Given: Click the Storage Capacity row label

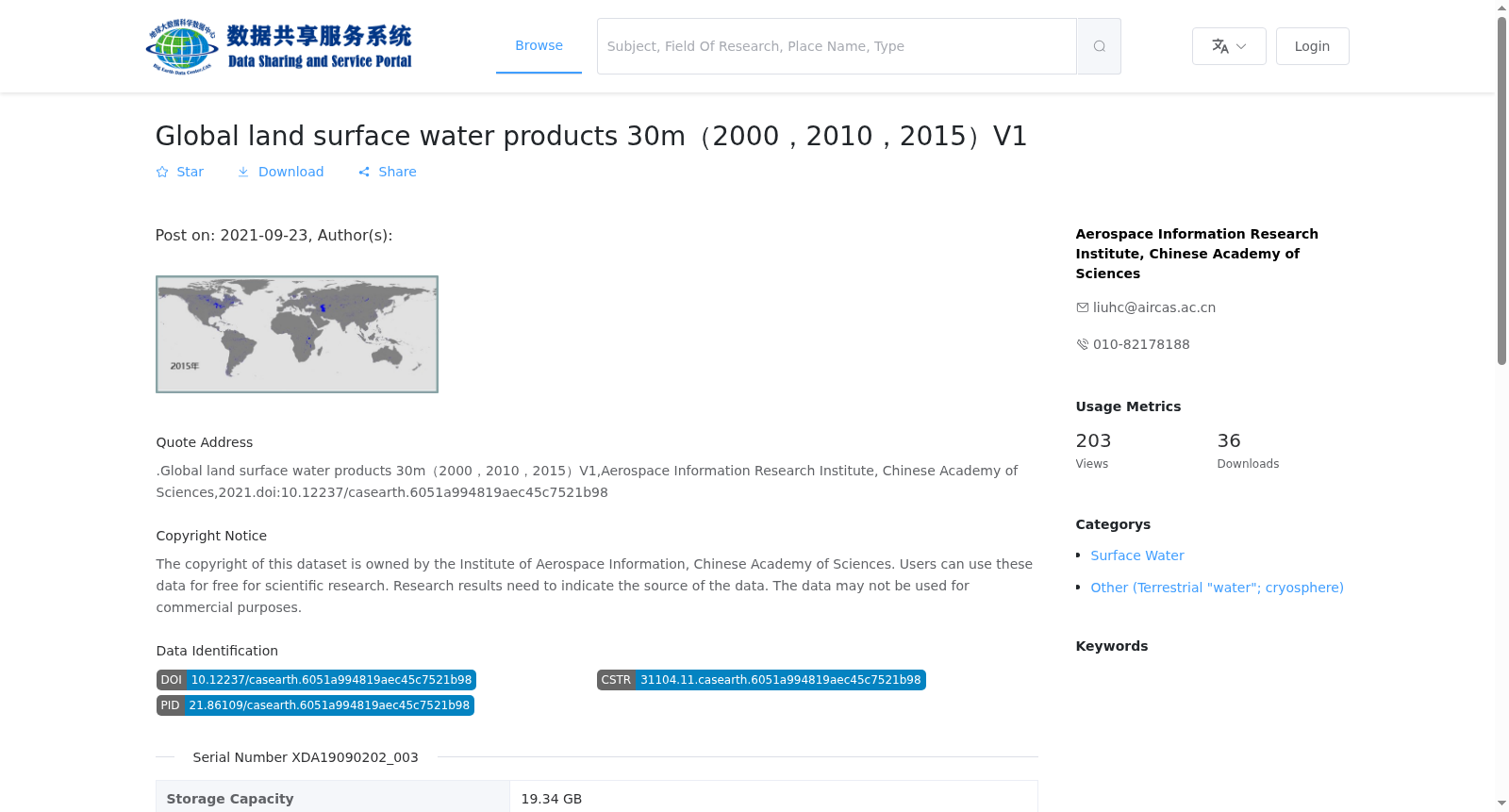Looking at the screenshot, I should pyautogui.click(x=230, y=799).
